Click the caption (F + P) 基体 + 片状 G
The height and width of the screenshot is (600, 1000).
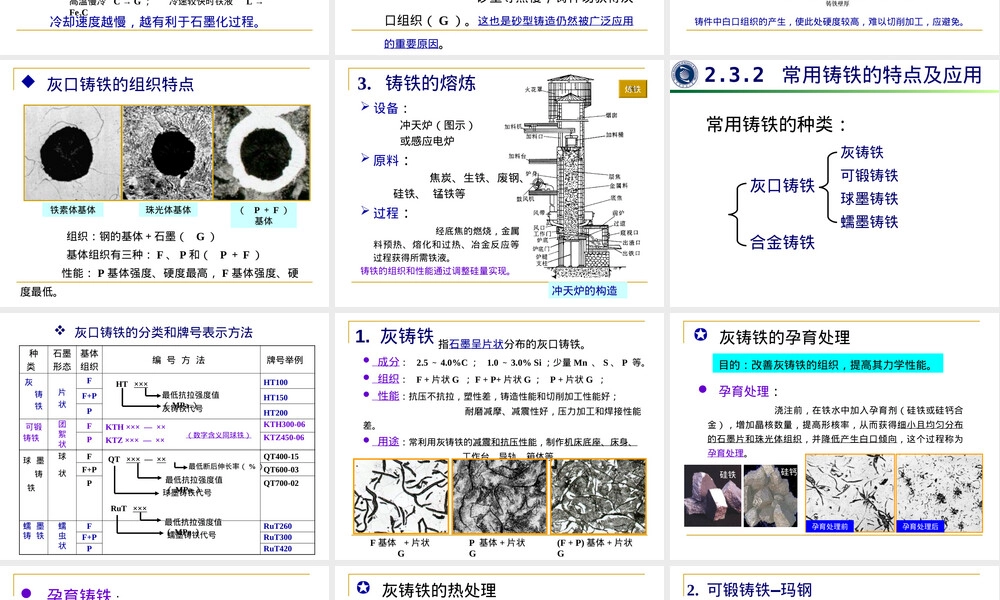pos(594,547)
